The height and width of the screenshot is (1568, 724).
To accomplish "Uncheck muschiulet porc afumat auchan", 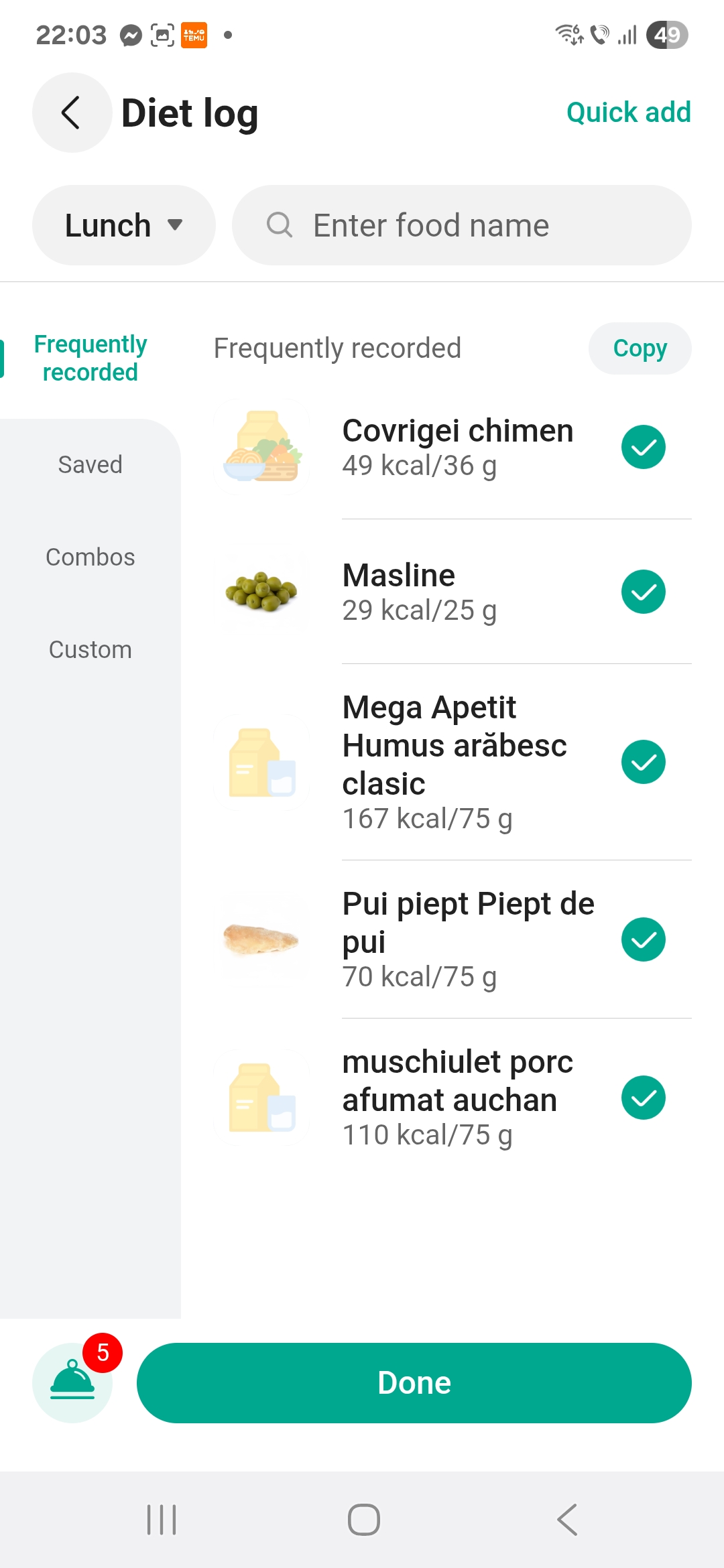I will [643, 1098].
